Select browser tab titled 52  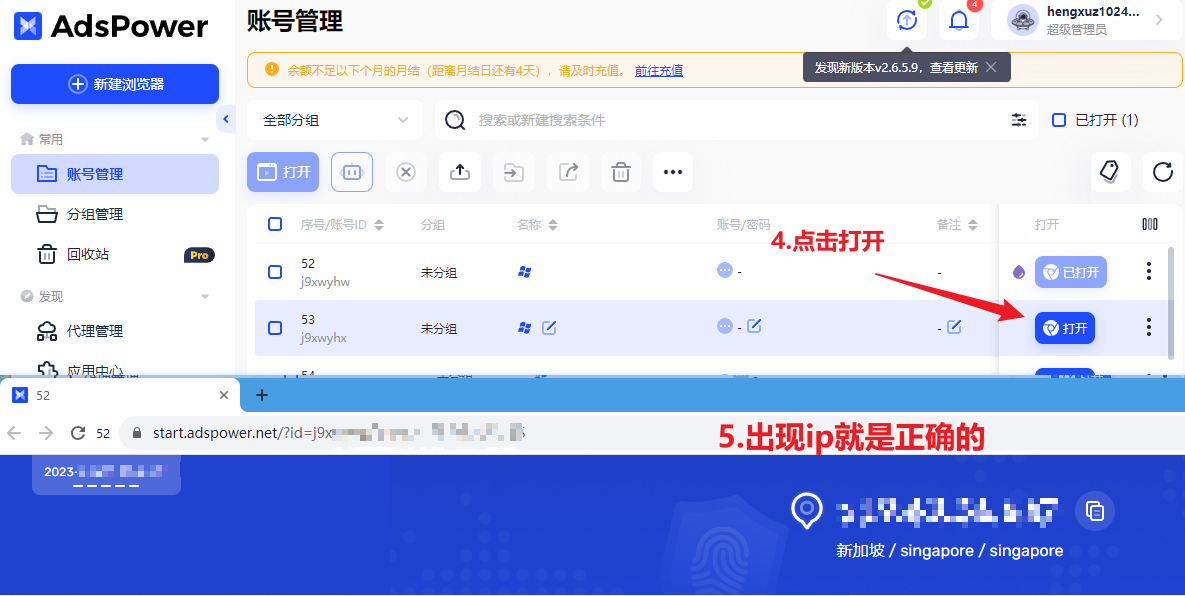pos(121,395)
